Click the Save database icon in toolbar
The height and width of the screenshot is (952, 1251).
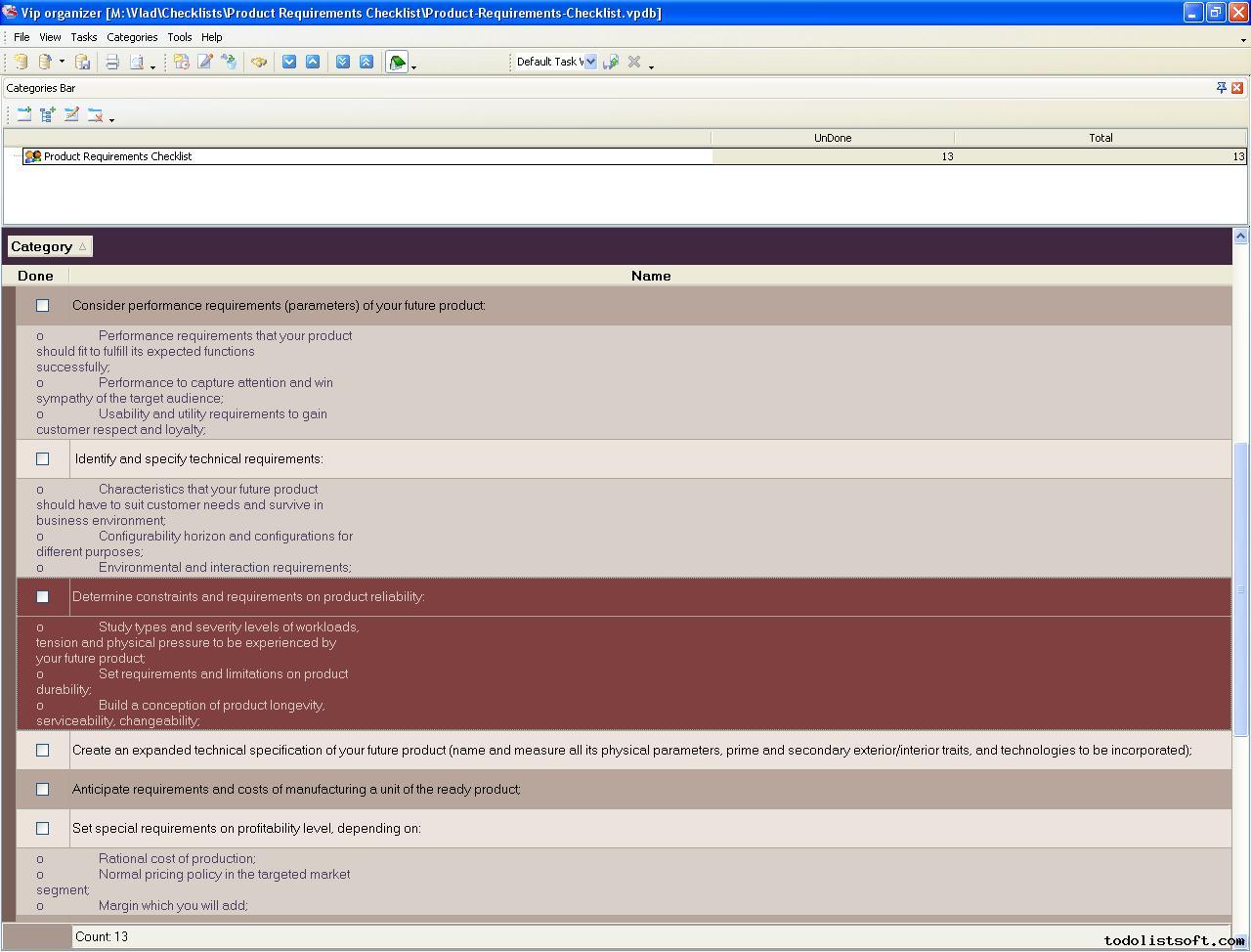(83, 62)
